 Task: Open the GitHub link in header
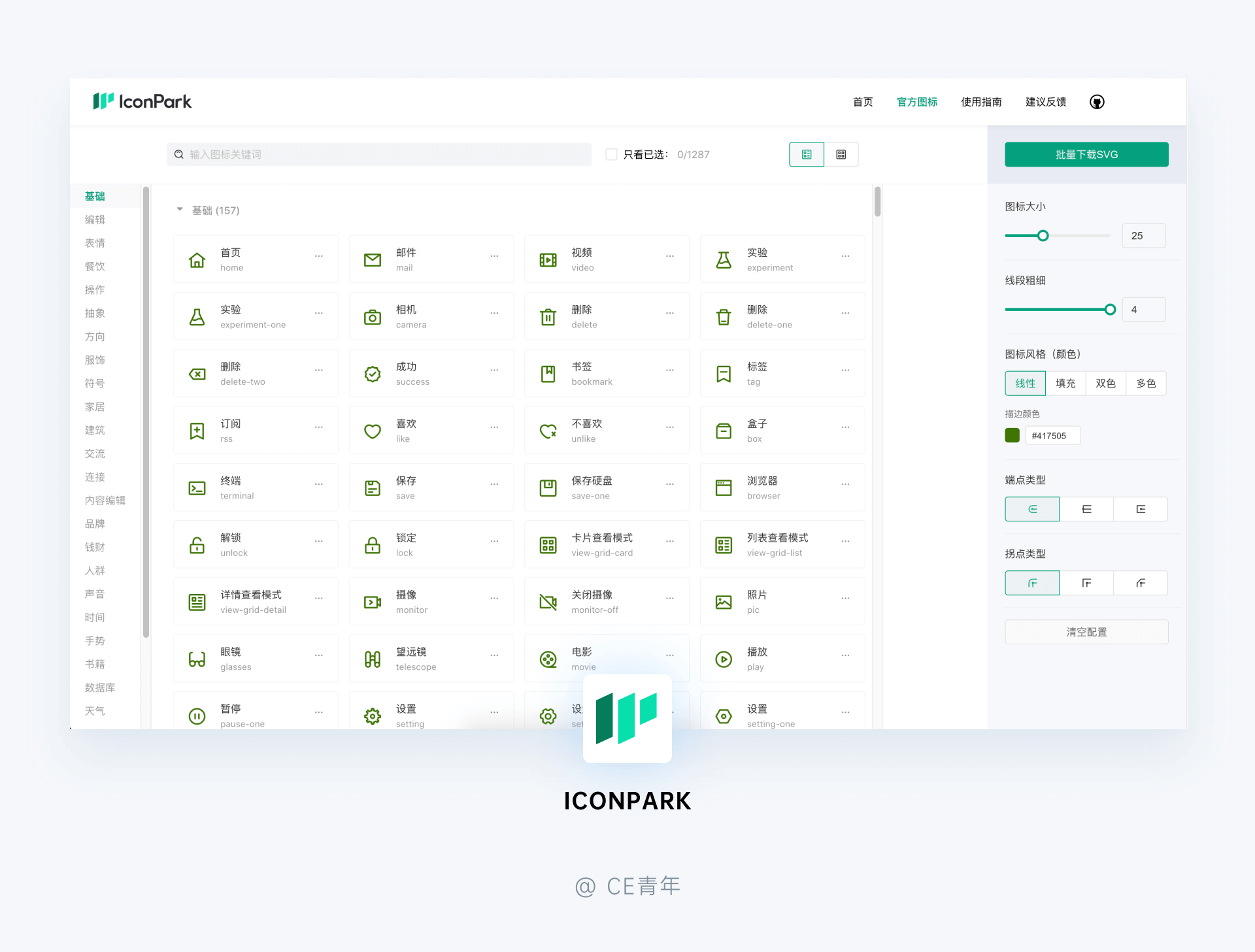coord(1097,102)
